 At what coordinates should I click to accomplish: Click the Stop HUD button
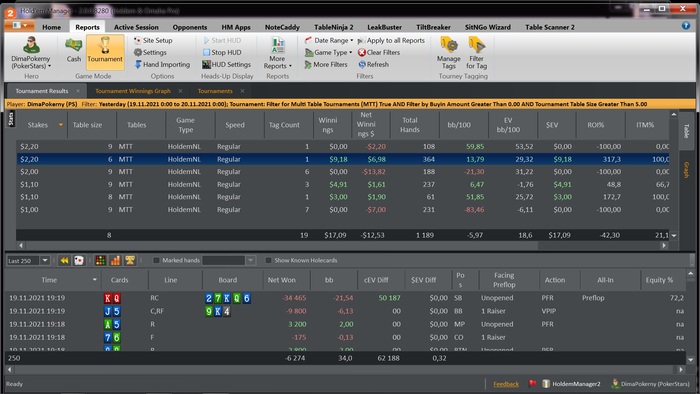(222, 52)
